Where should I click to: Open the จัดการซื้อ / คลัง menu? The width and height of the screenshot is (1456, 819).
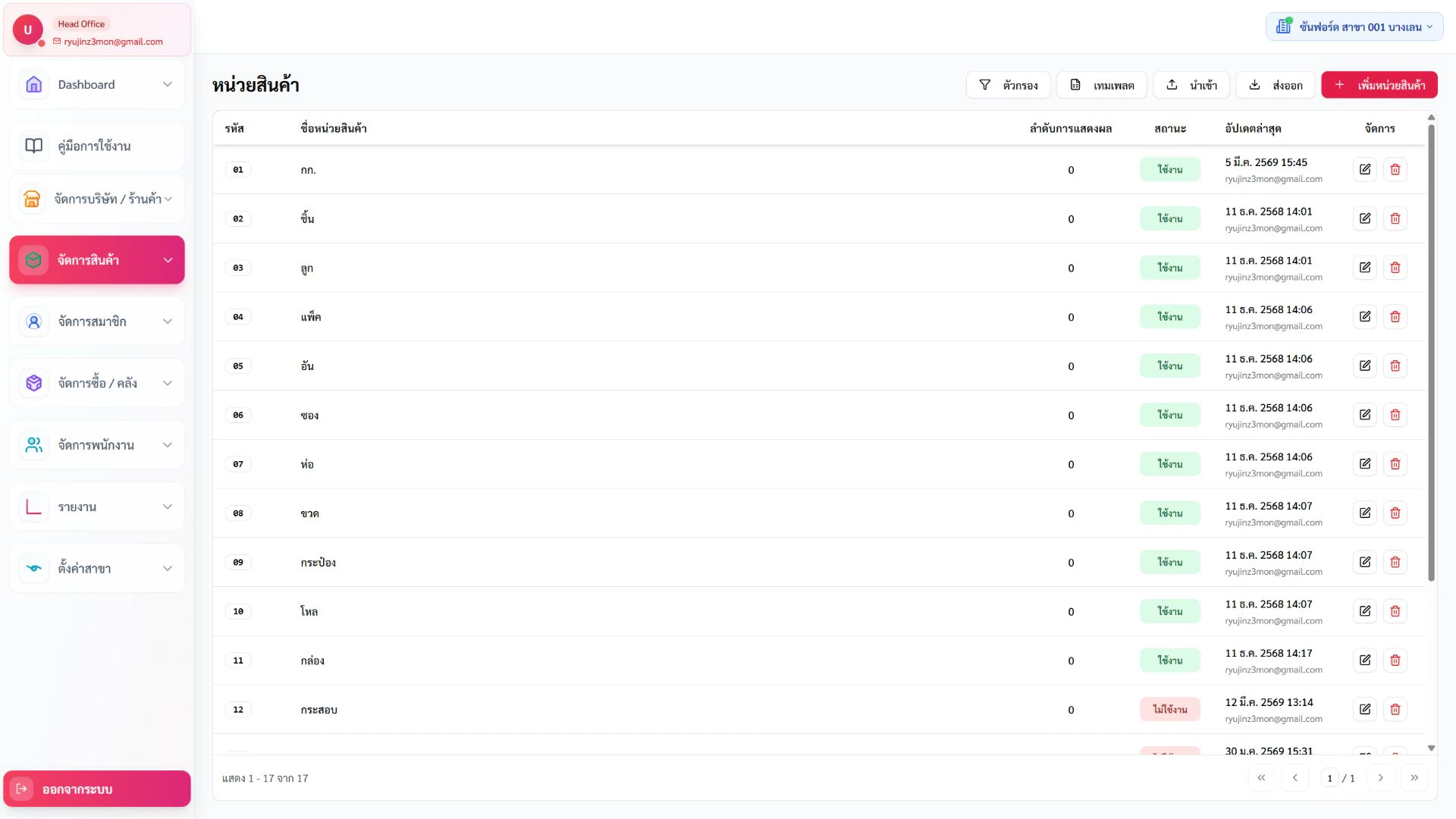(x=97, y=383)
